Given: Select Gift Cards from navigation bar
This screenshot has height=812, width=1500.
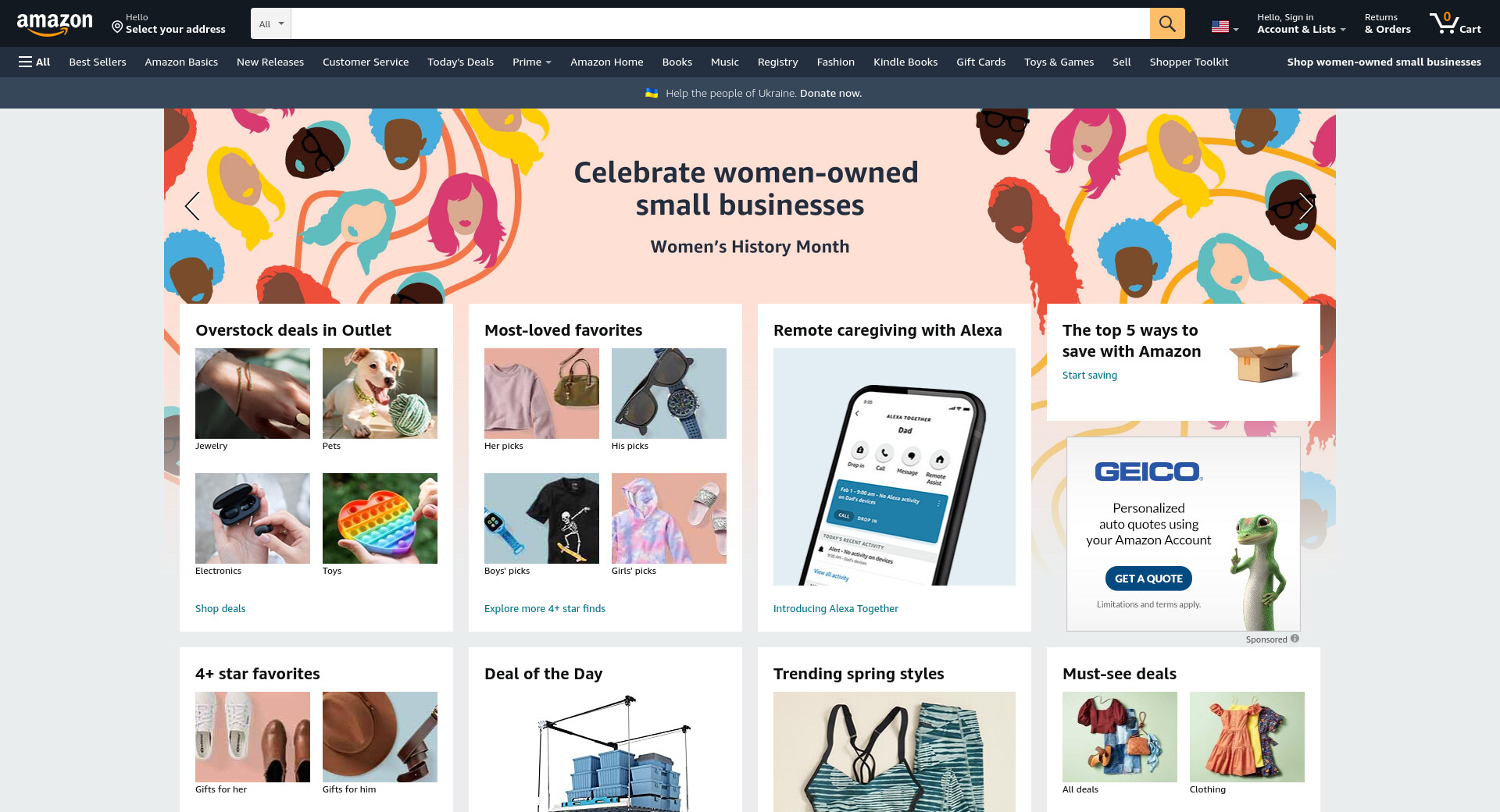Looking at the screenshot, I should 980,62.
